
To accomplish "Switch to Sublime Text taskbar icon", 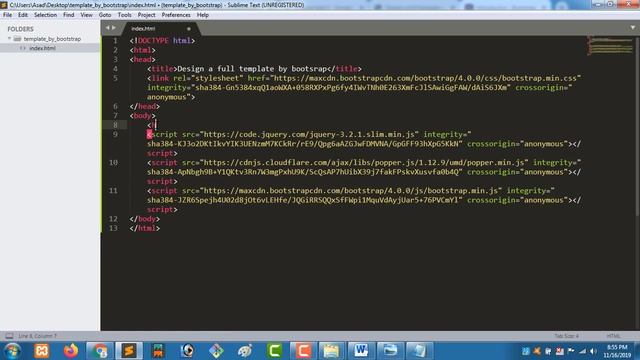I will click(x=129, y=351).
